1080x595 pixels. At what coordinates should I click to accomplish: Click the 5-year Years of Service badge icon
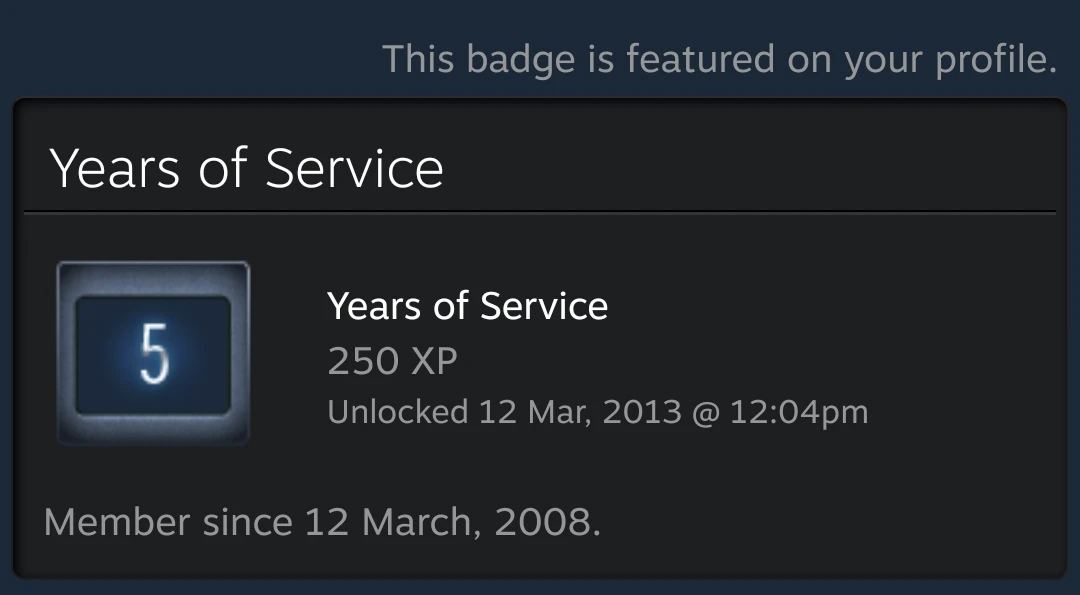(153, 352)
